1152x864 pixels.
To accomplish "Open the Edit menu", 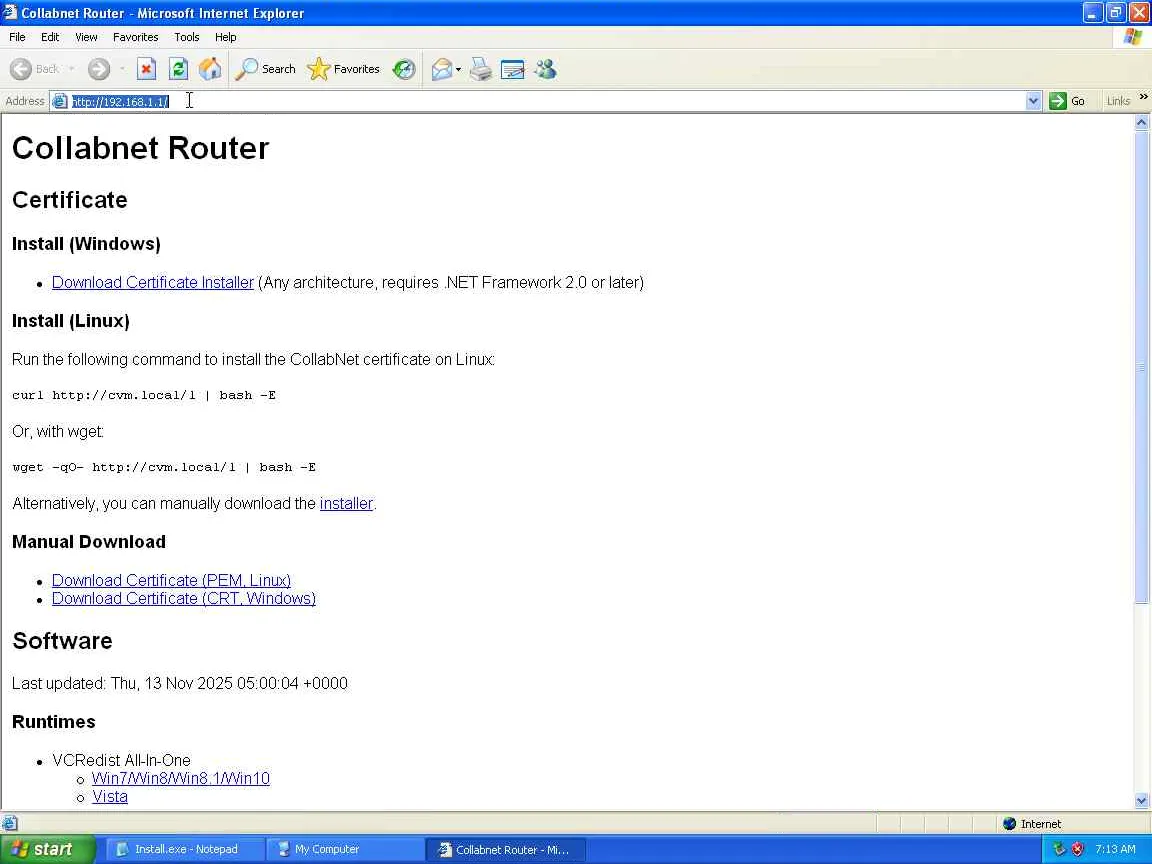I will point(50,37).
